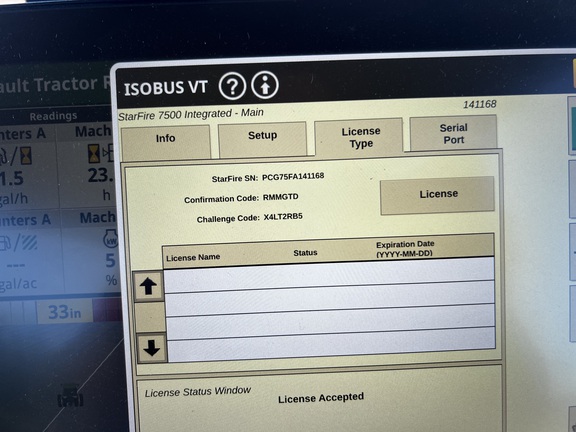Select the tractor icon on the map
This screenshot has width=576, height=432.
pos(70,396)
